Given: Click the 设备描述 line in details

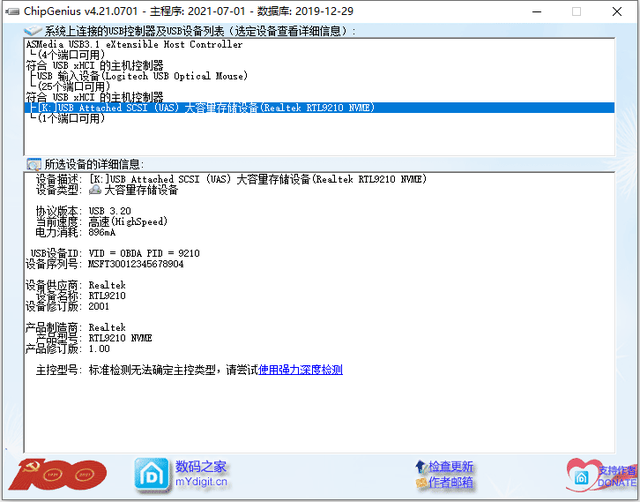Looking at the screenshot, I should pos(231,179).
